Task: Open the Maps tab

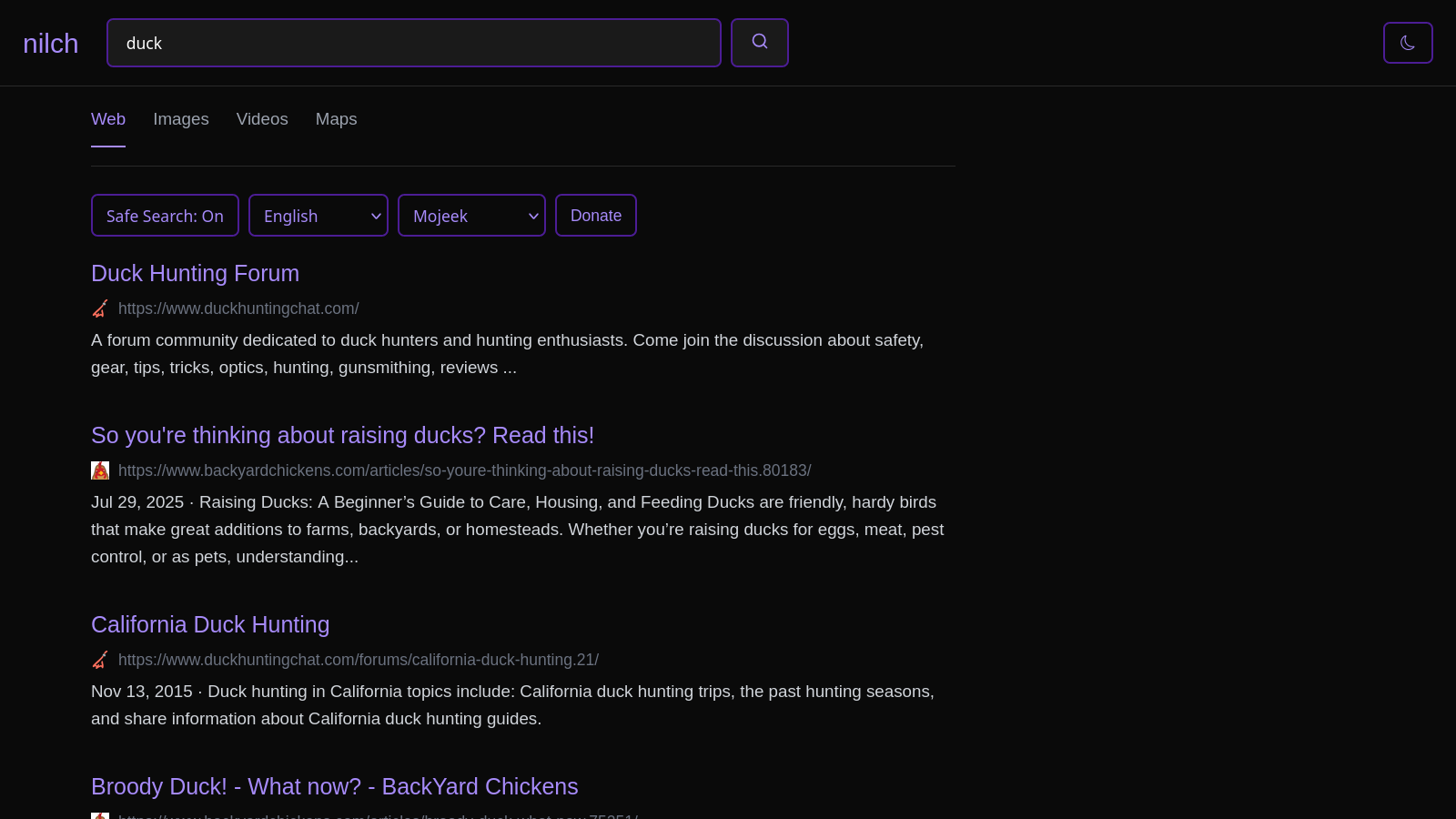Action: [336, 119]
